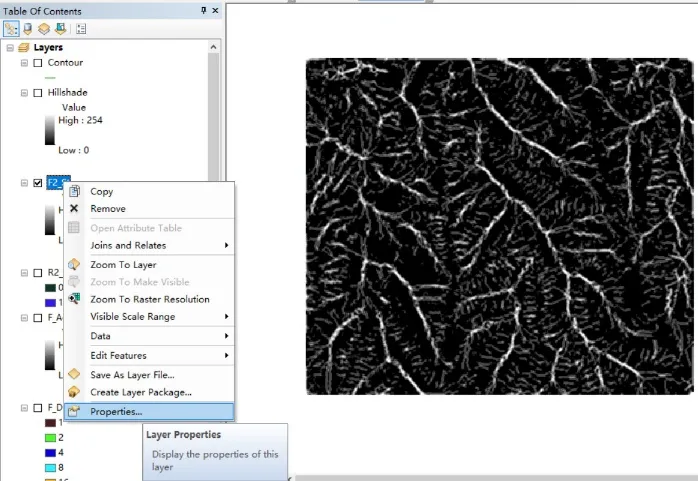
Task: Switch to List By Selection view
Action: pyautogui.click(x=60, y=29)
